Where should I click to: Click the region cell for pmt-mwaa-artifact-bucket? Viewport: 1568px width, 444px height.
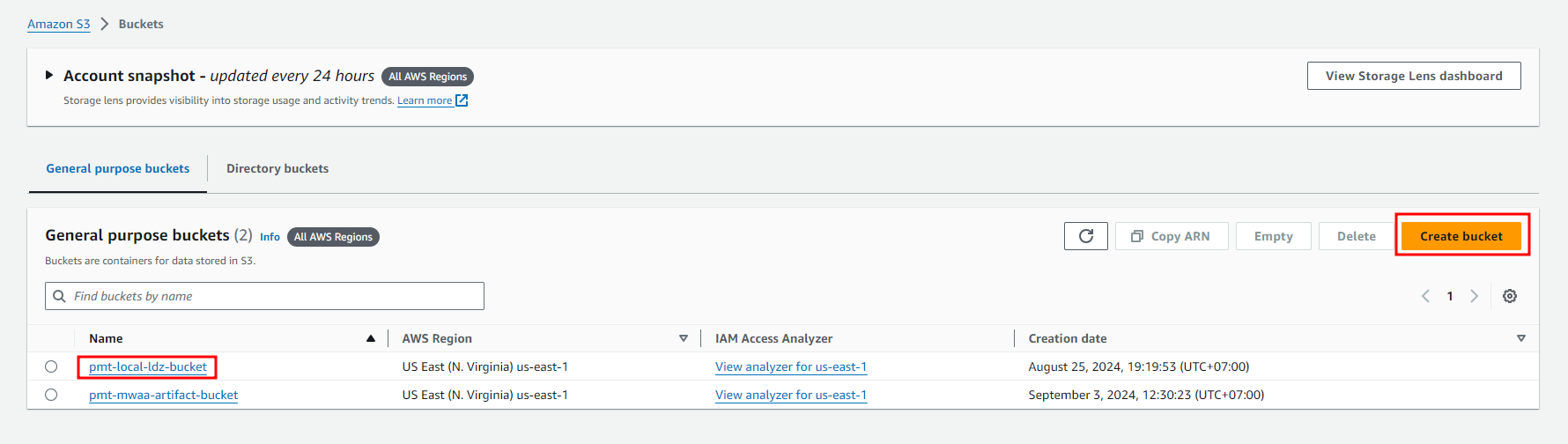[x=485, y=395]
